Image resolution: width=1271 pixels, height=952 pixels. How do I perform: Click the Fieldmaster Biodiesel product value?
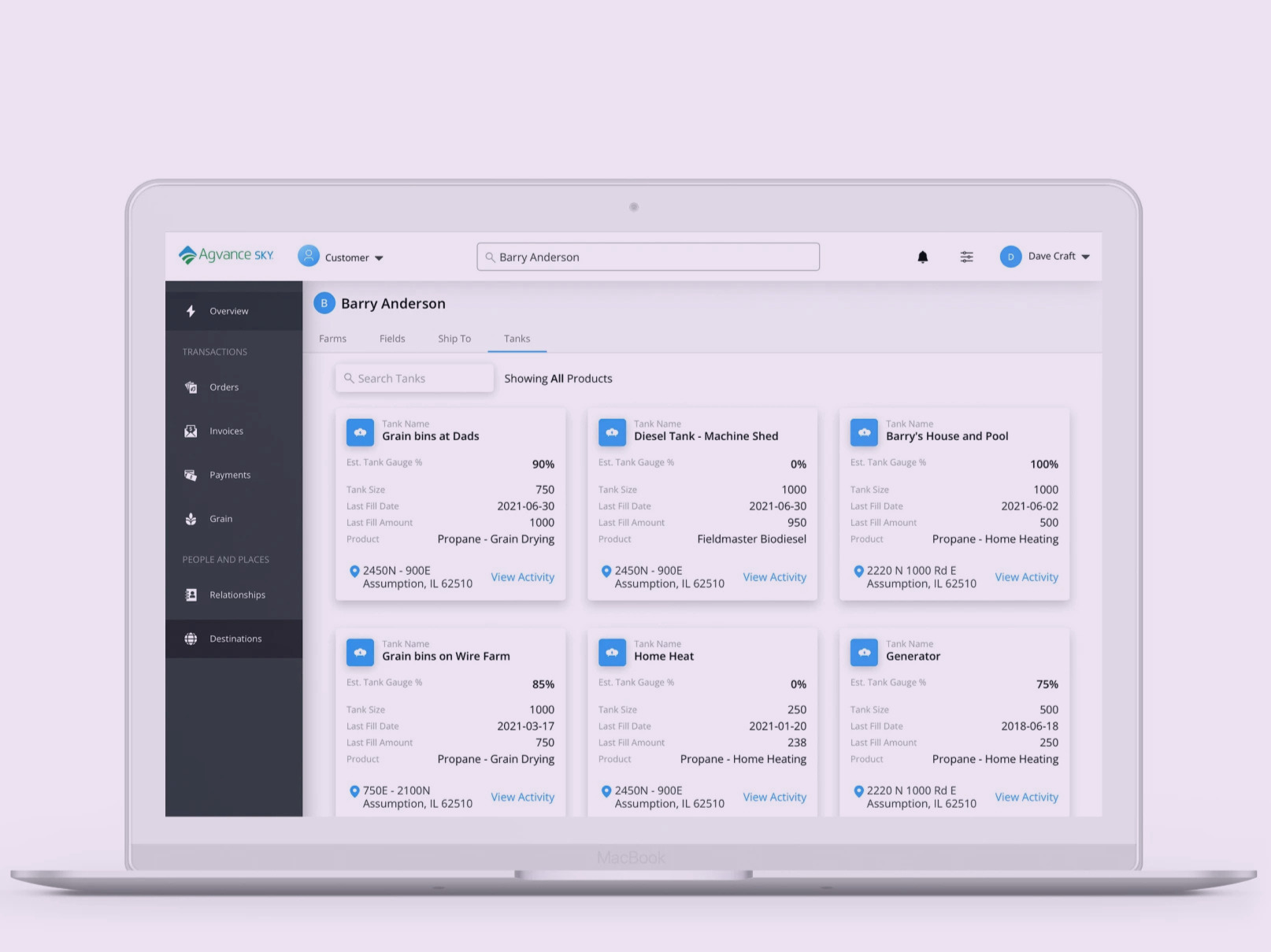pyautogui.click(x=752, y=539)
